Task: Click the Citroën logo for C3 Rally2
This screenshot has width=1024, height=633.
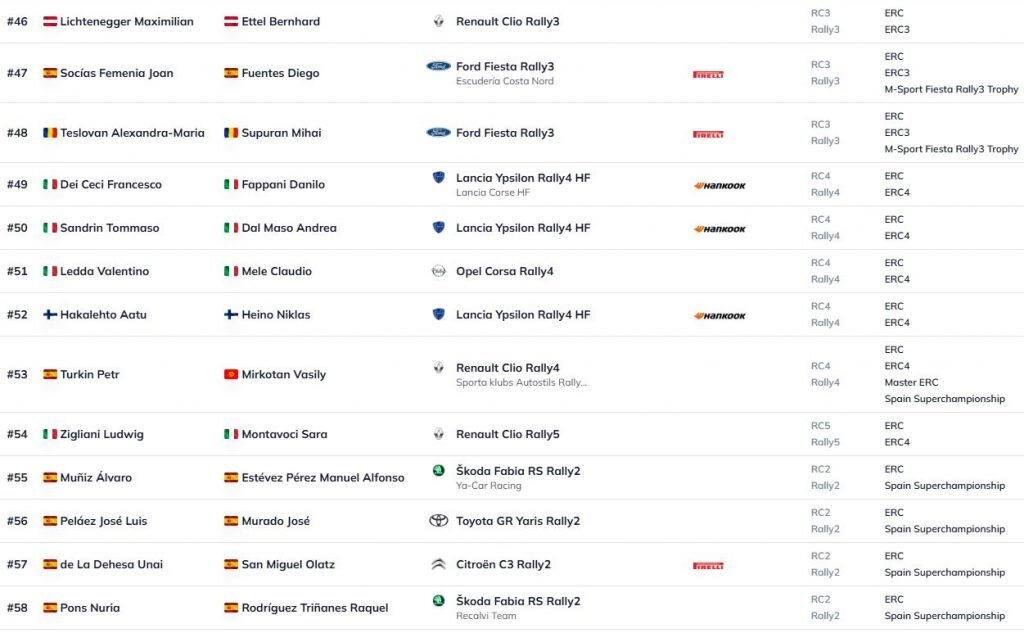Action: (438, 564)
